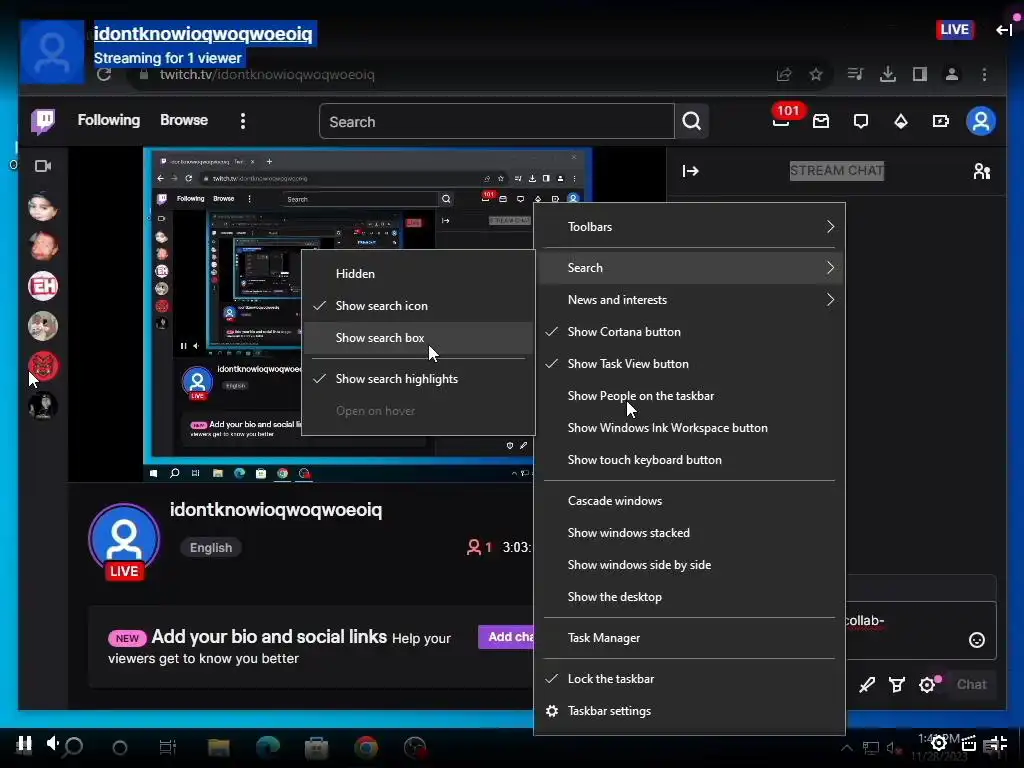Click the ad-free Turbo icon in header
Image resolution: width=1024 pixels, height=768 pixels.
point(940,121)
